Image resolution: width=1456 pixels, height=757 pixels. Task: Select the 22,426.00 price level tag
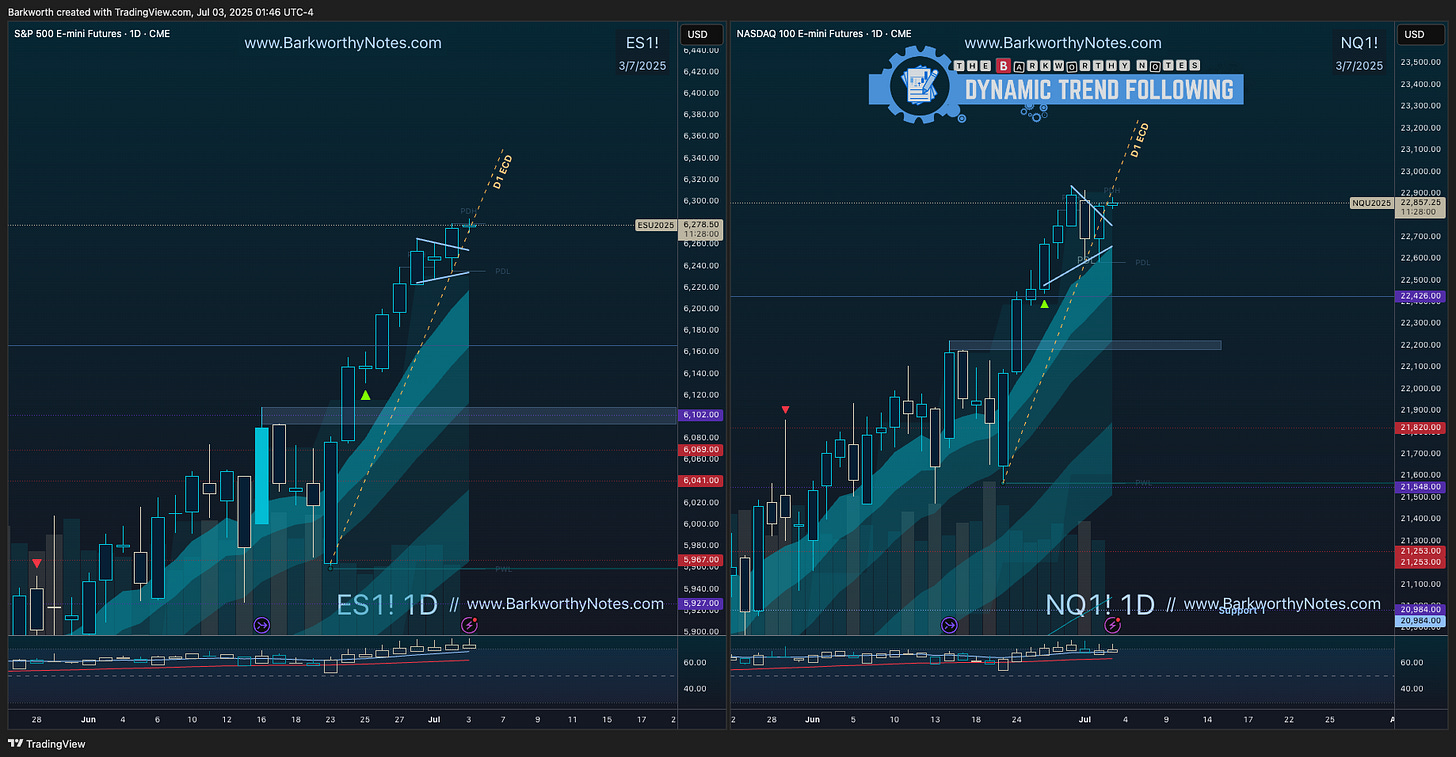tap(1421, 296)
